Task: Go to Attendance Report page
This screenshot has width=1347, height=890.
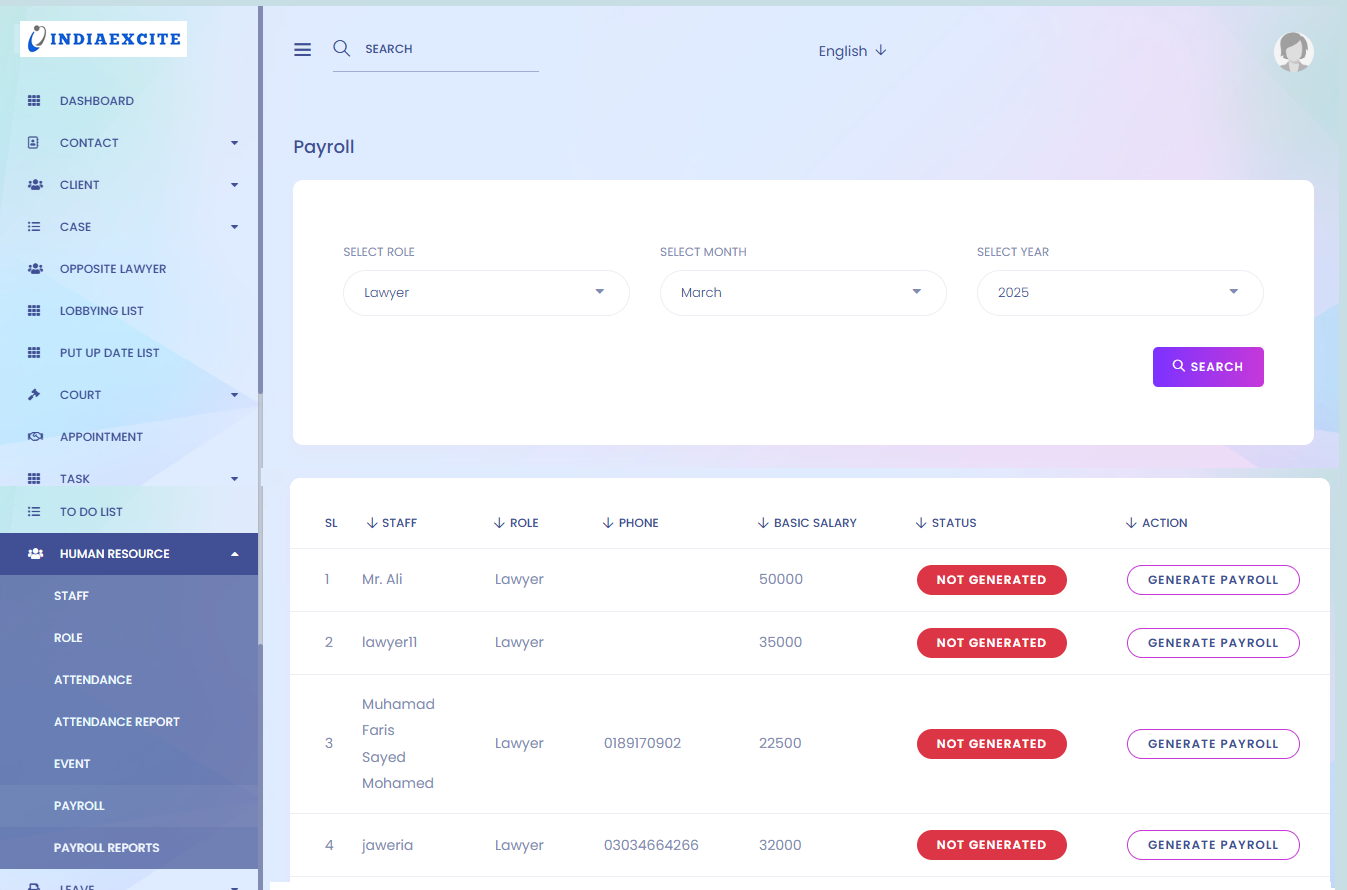Action: tap(116, 722)
